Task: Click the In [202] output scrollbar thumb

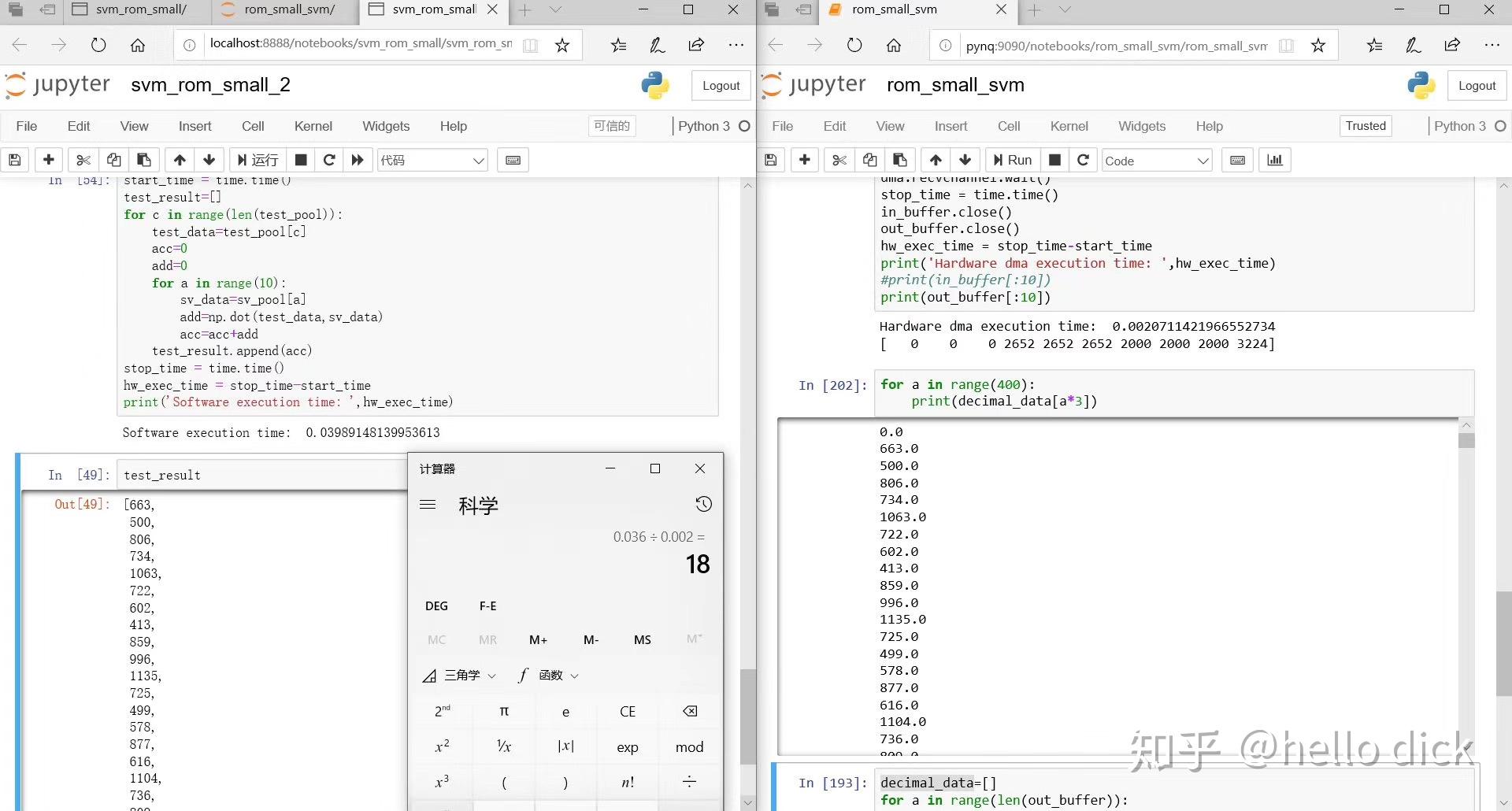Action: pyautogui.click(x=1466, y=440)
